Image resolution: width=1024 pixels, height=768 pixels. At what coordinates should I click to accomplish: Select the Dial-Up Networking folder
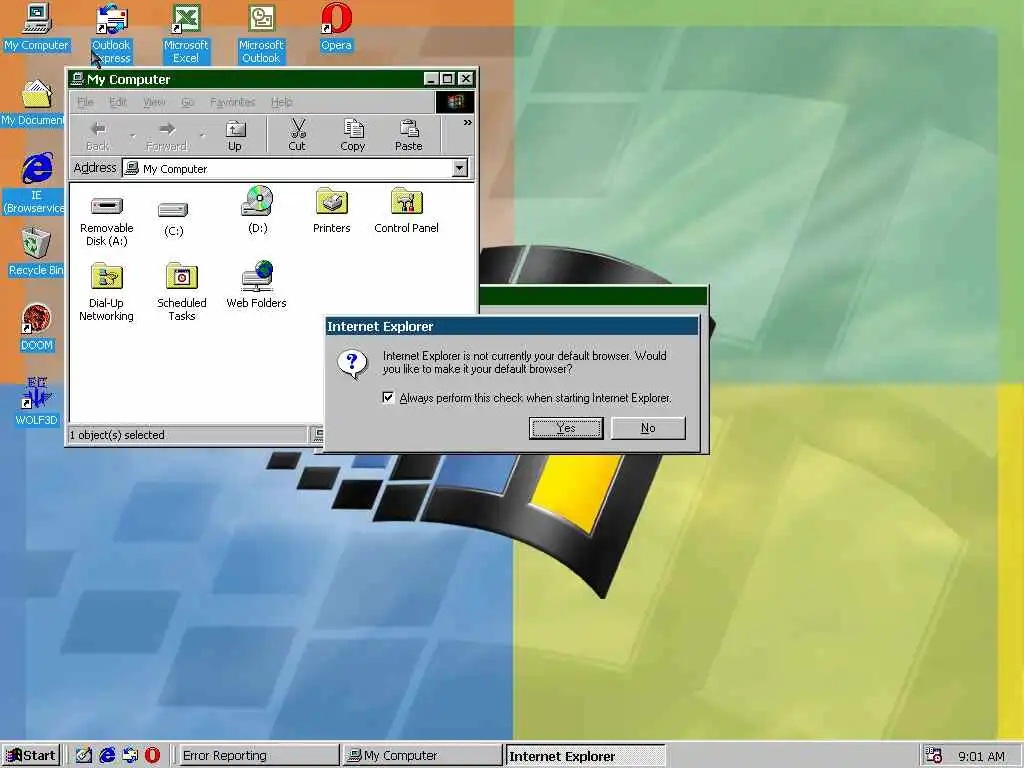click(x=106, y=291)
